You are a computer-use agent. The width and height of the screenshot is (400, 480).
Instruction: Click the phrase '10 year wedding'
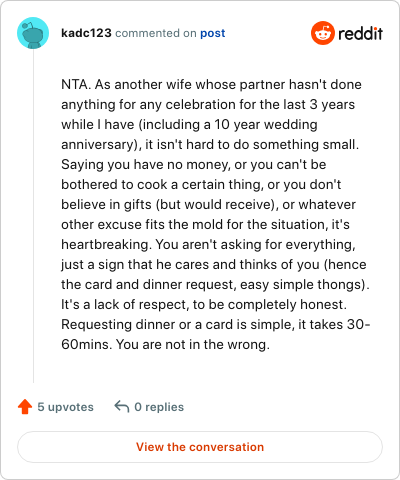(266, 125)
